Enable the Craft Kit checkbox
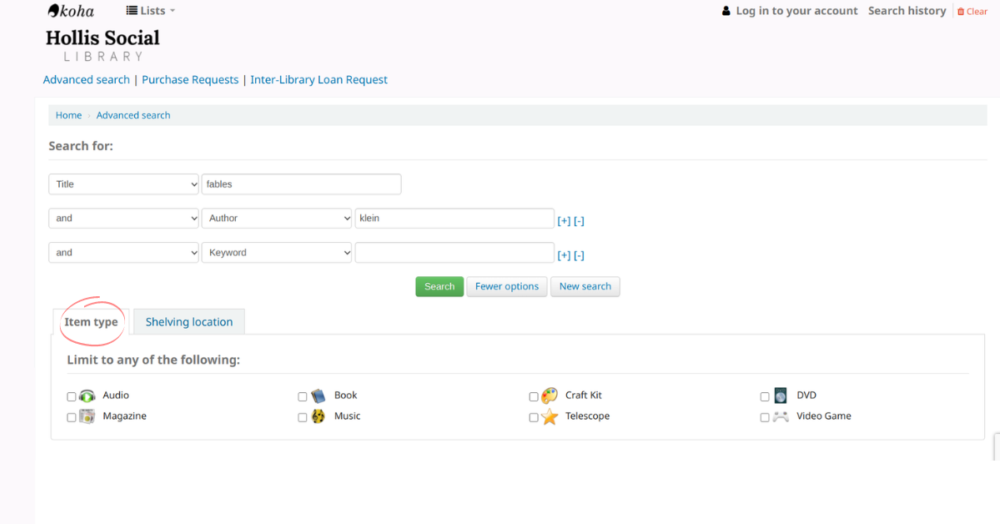 coord(533,397)
